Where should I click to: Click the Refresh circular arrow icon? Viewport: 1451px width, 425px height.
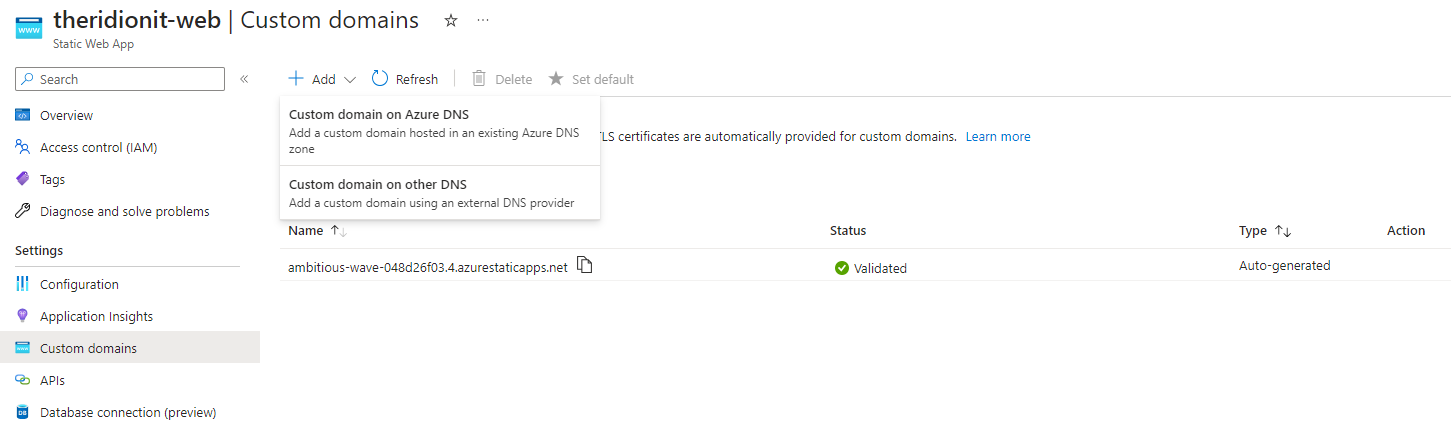380,78
